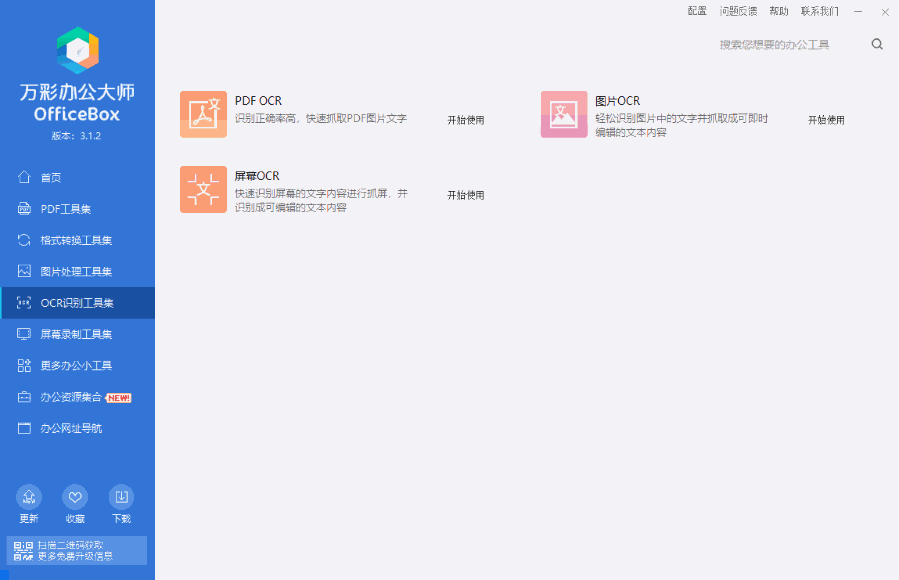The width and height of the screenshot is (899, 580).
Task: Select the 屏幕OCR tool icon
Action: pos(203,189)
